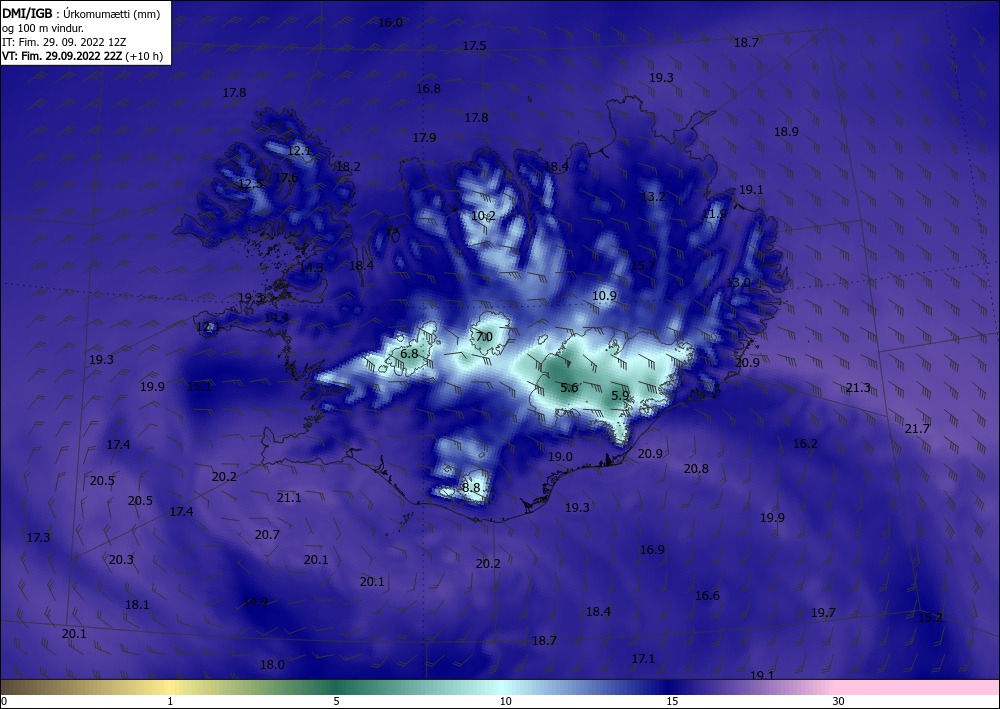The width and height of the screenshot is (1000, 709).
Task: Select the 17.9 value label
Action: point(425,138)
